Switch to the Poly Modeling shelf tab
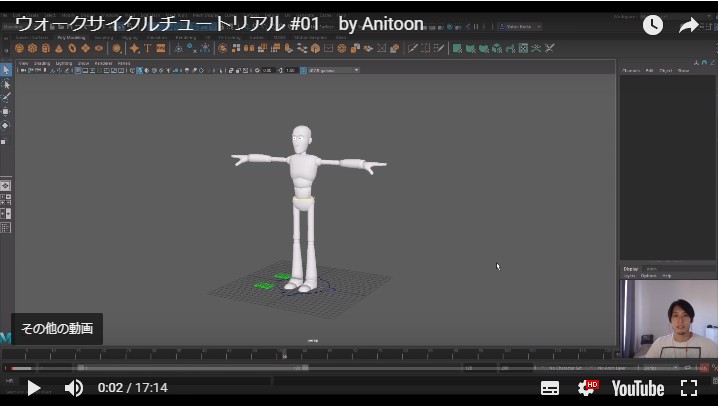Viewport: 718px width, 406px height. 71,38
